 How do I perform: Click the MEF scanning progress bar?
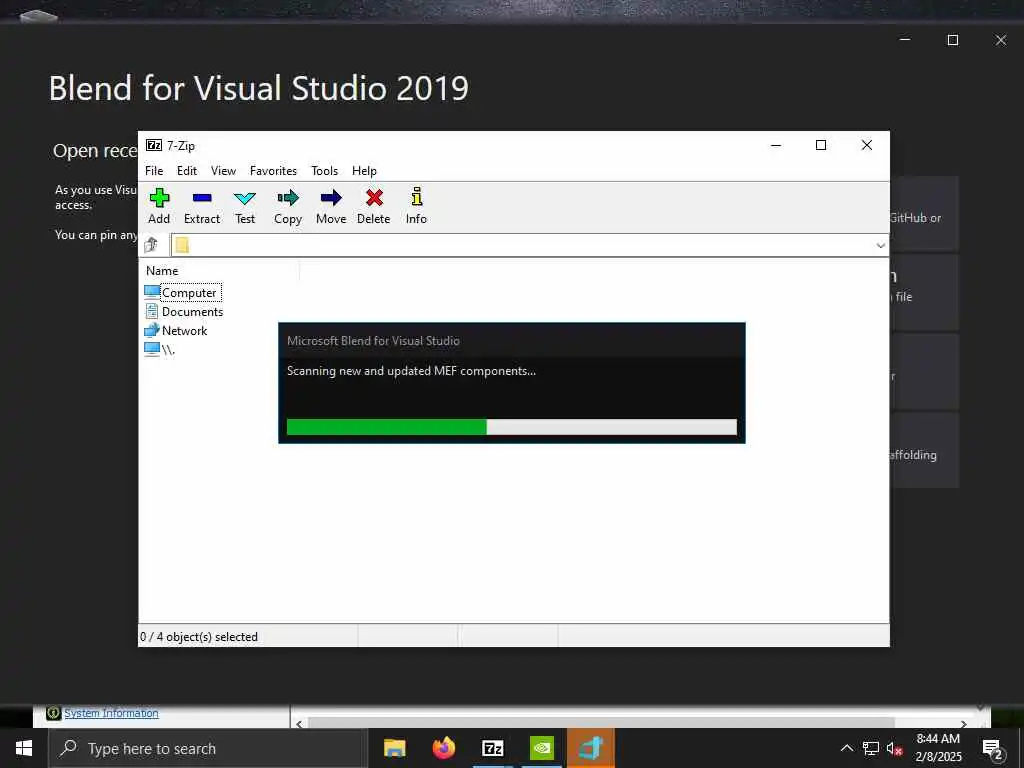(x=511, y=427)
